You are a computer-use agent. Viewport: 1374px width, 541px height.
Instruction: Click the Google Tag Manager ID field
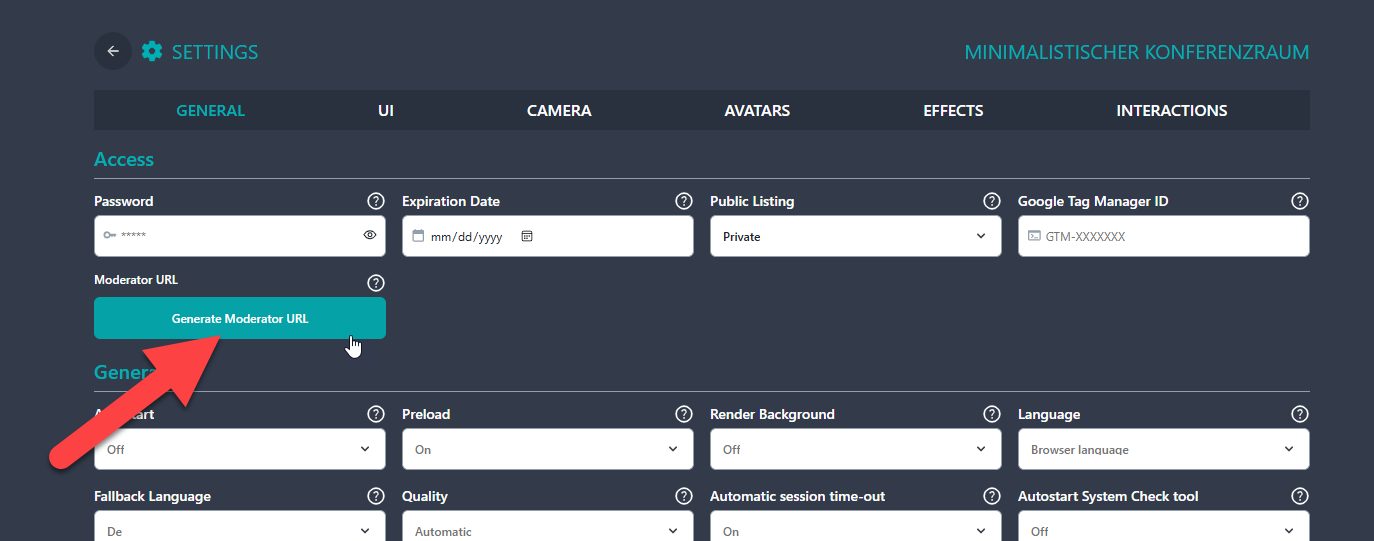tap(1163, 236)
